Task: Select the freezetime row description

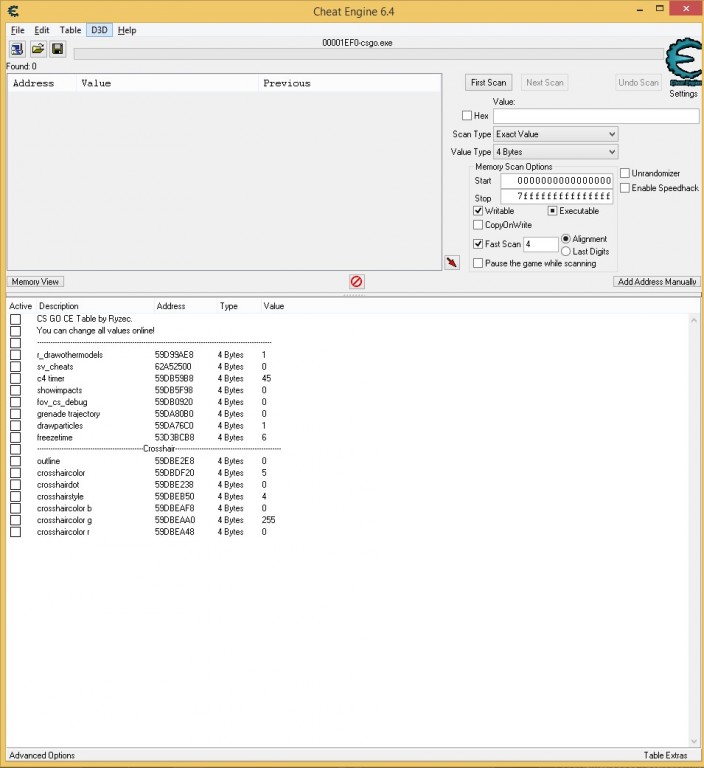Action: pyautogui.click(x=55, y=437)
